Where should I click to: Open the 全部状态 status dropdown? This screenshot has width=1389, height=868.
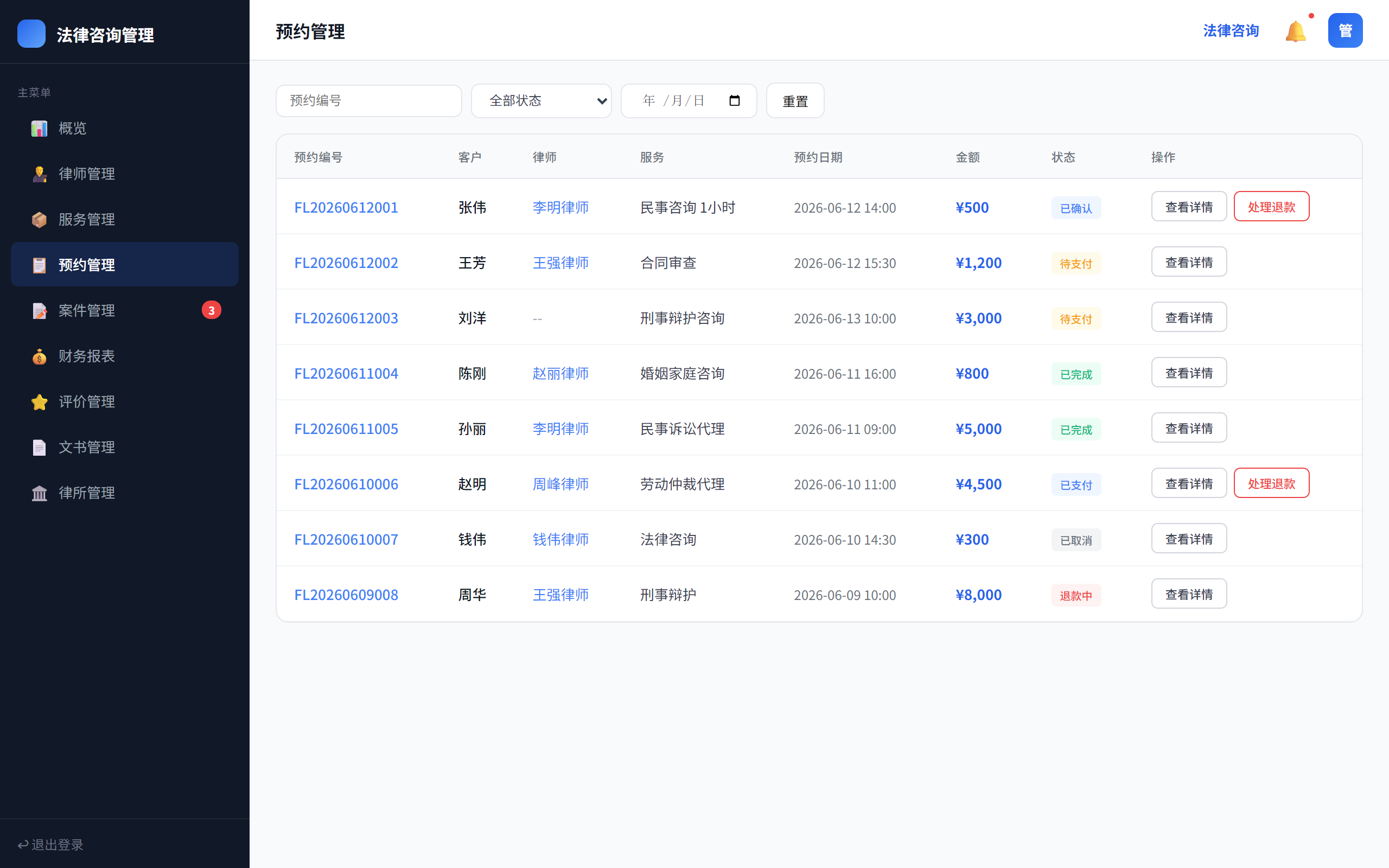541,100
